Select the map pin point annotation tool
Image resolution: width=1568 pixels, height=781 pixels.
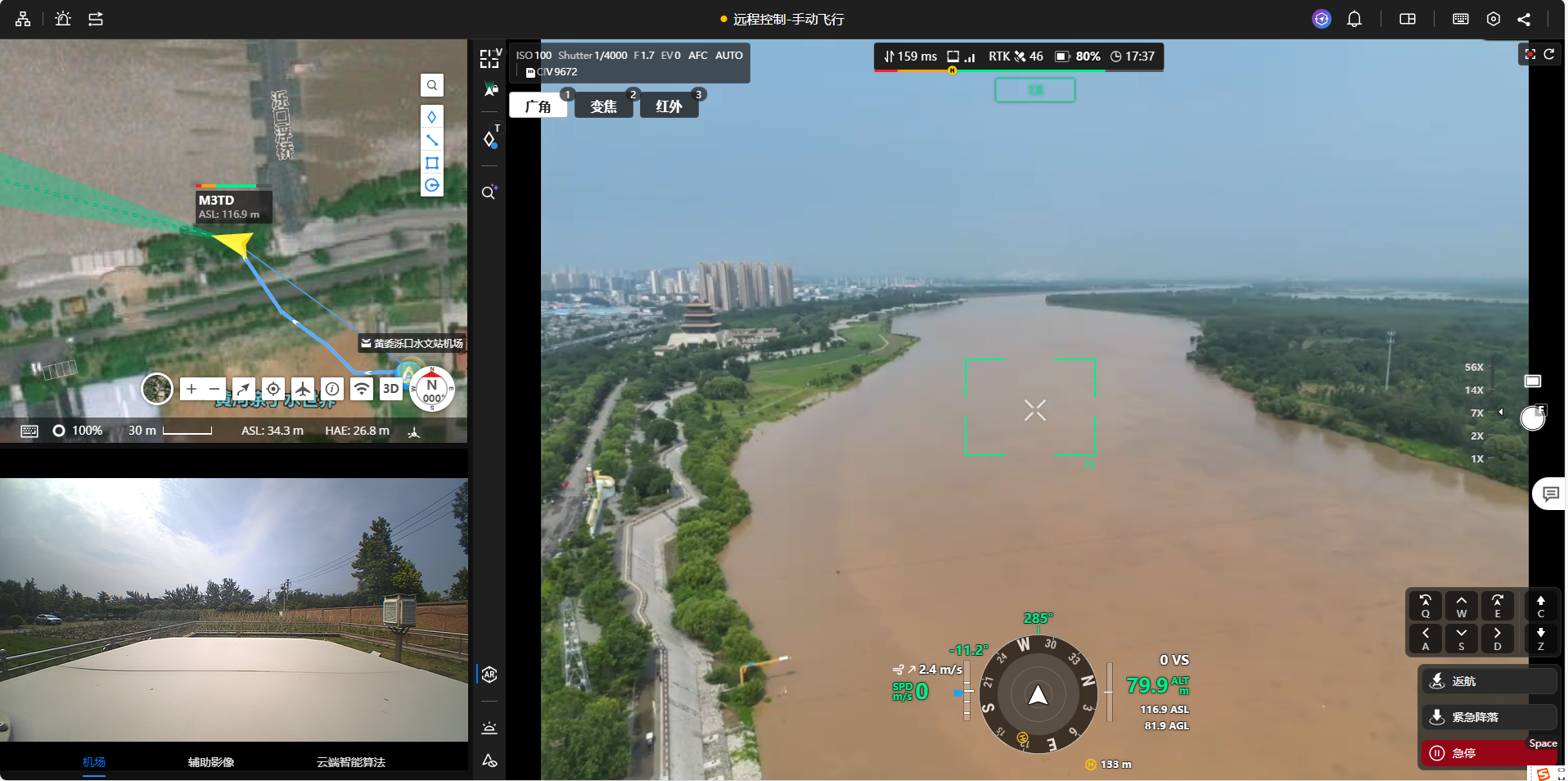point(432,117)
